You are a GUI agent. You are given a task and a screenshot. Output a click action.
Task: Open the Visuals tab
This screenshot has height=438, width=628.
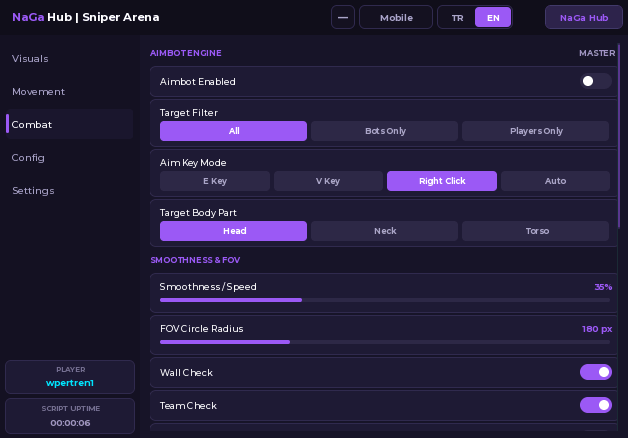[70, 58]
